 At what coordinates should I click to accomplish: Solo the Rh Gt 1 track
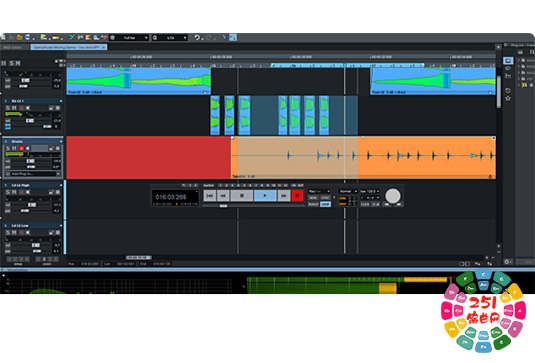pyautogui.click(x=8, y=108)
